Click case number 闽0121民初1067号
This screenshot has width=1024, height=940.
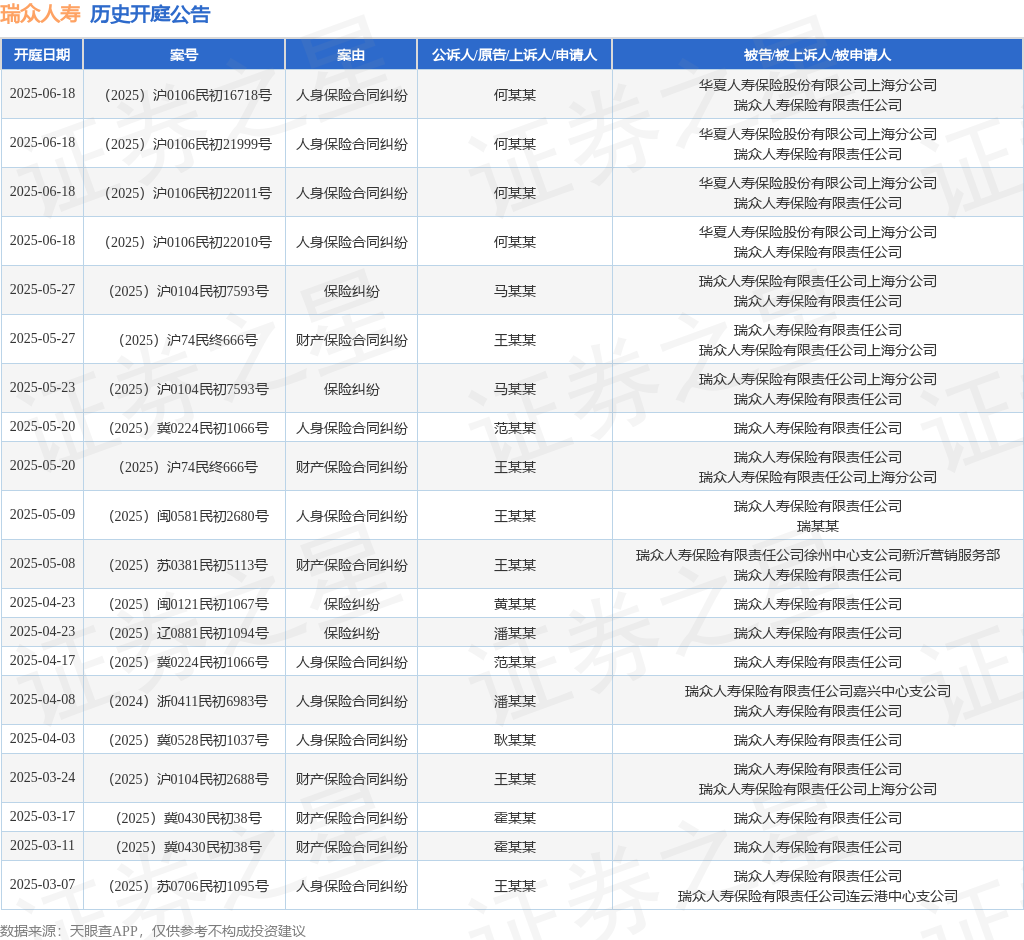[x=188, y=604]
